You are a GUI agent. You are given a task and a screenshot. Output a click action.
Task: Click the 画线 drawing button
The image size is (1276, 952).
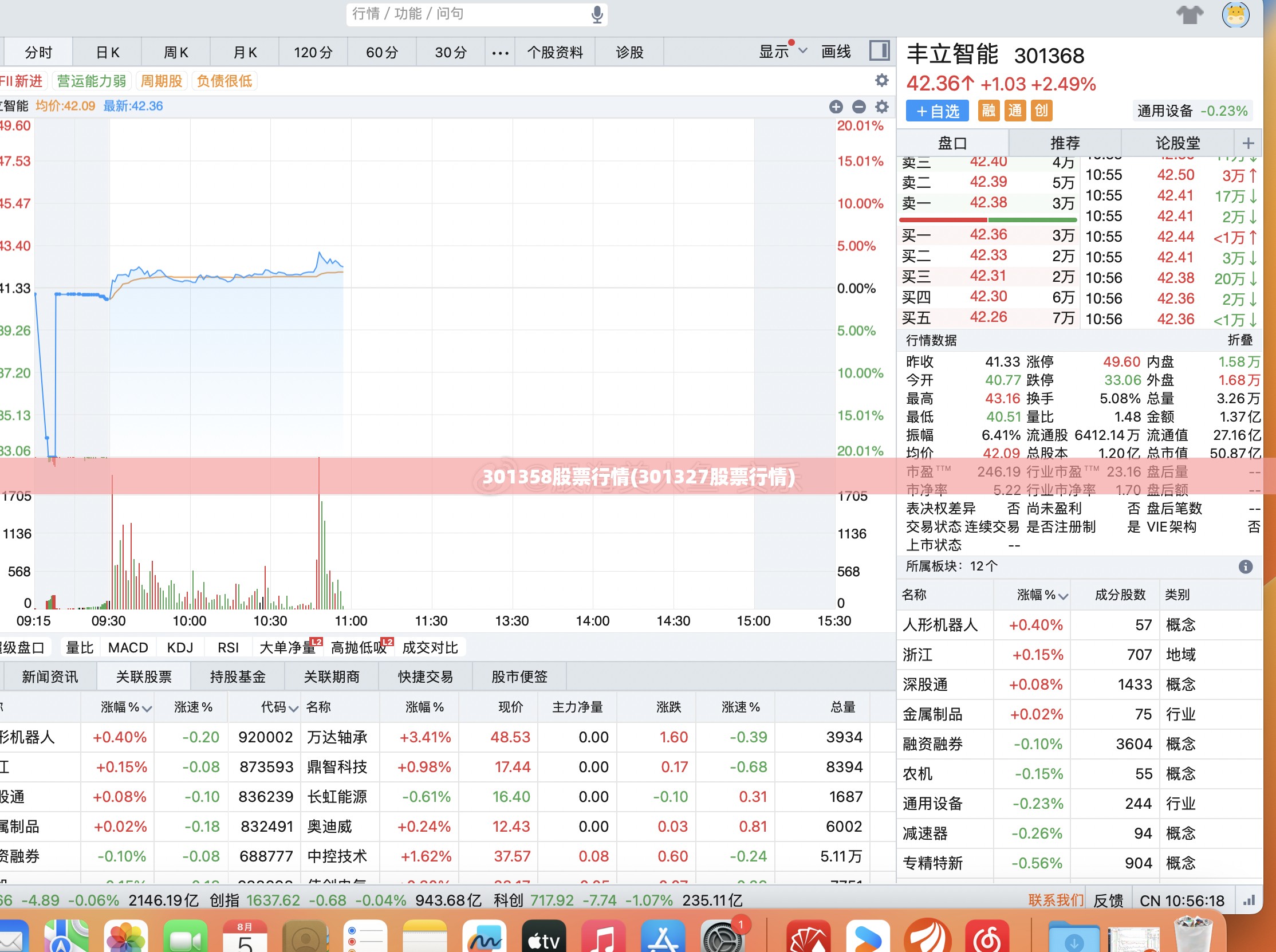[x=836, y=52]
